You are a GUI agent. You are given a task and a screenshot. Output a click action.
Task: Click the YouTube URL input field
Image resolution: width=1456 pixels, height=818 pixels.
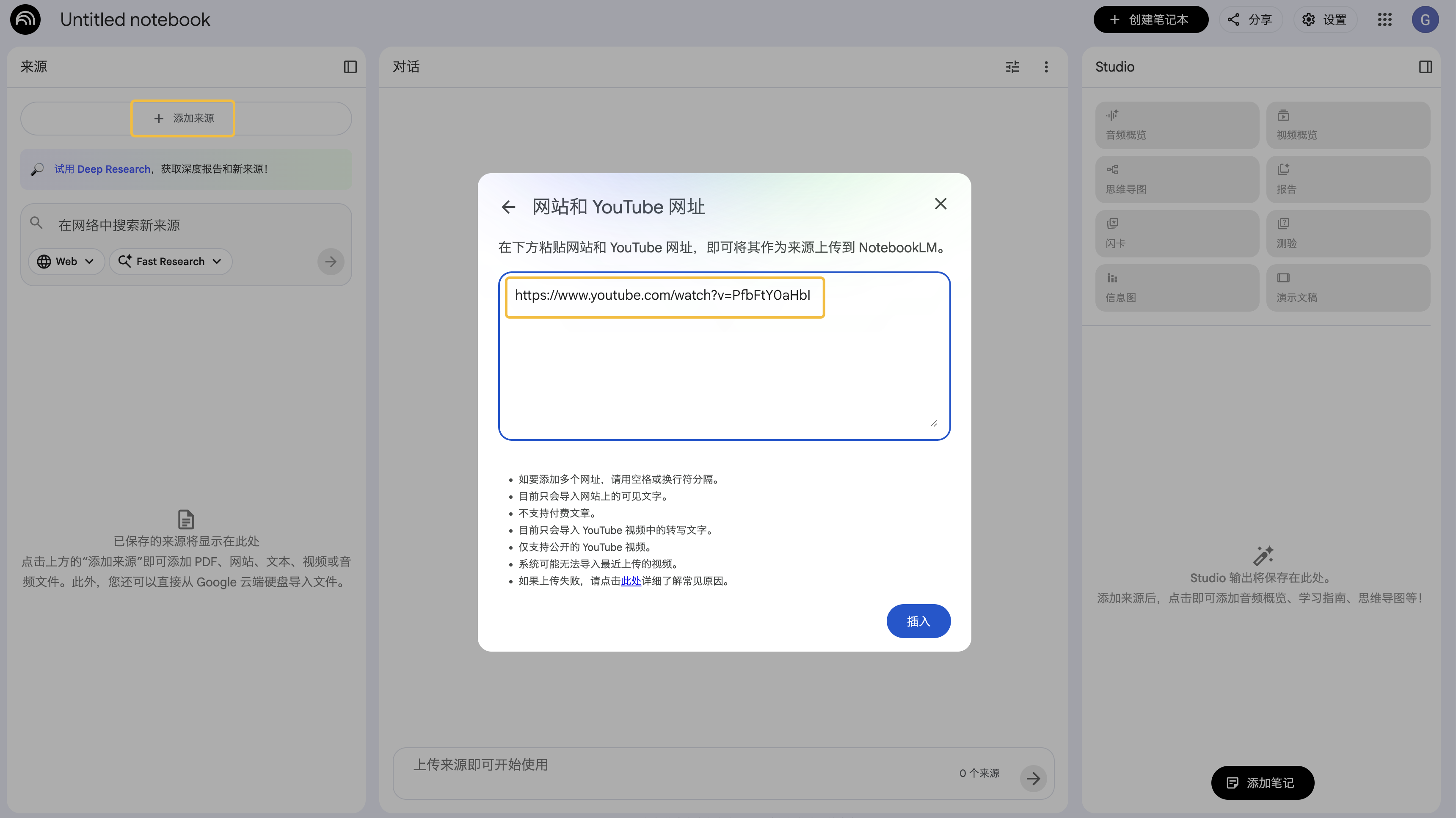click(664, 297)
